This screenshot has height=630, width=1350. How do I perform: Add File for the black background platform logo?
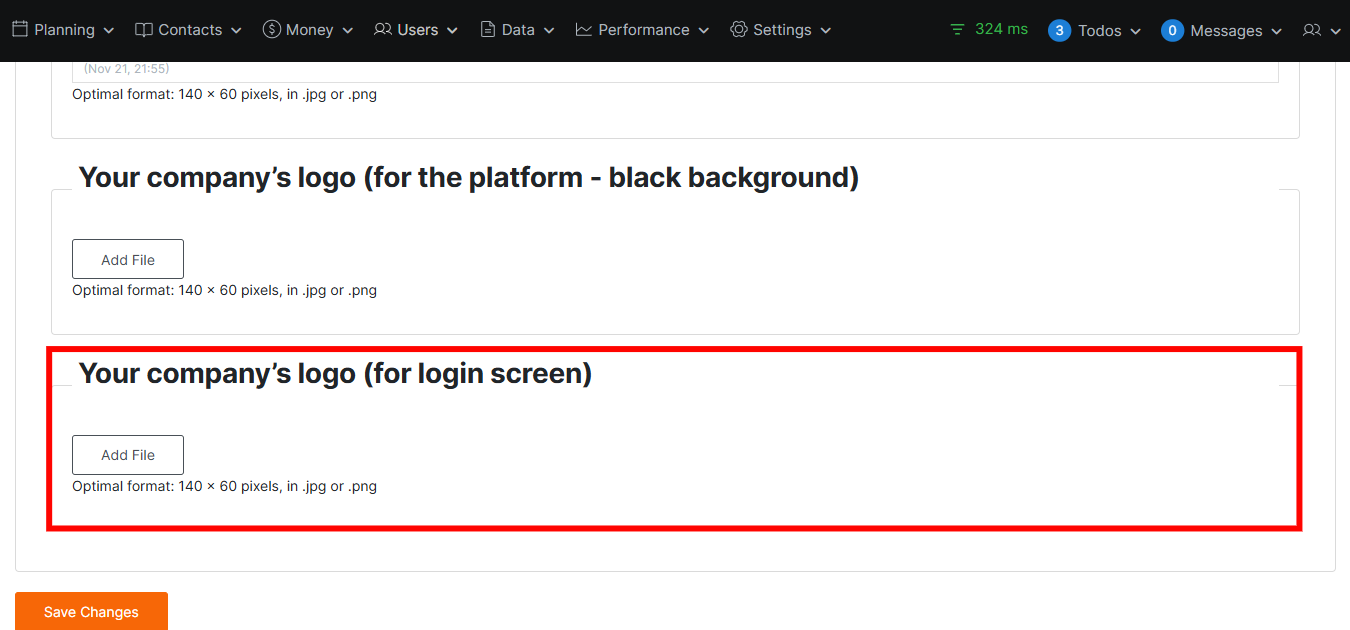(128, 259)
